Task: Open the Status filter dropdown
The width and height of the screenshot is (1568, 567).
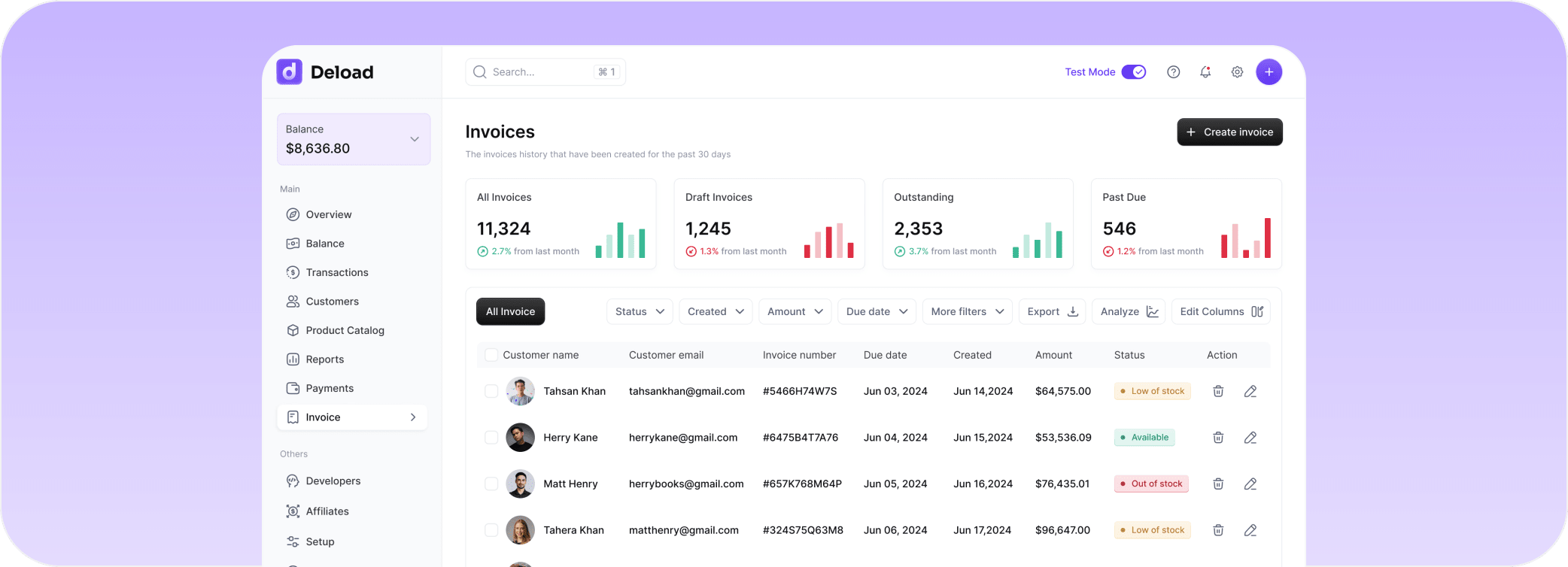Action: click(640, 311)
